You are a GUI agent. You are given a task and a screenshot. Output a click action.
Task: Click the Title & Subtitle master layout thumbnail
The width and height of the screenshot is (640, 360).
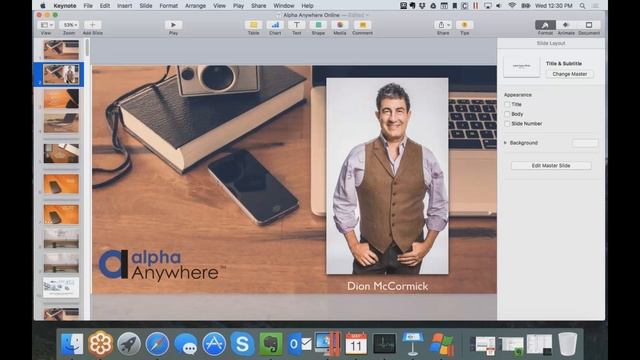point(521,66)
